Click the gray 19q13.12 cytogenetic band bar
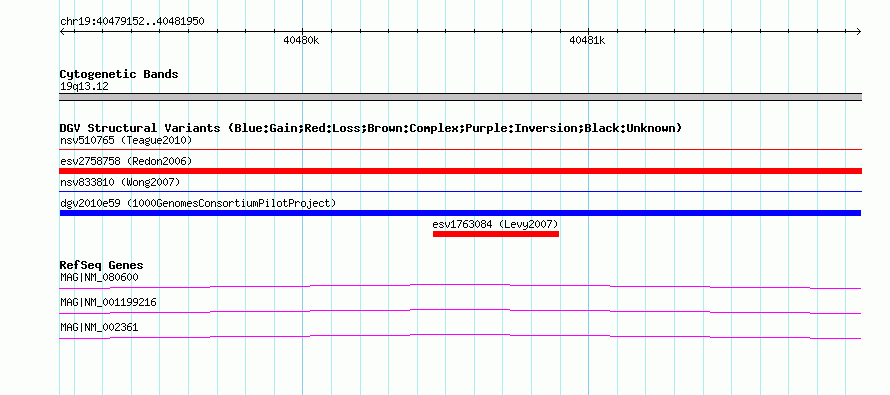The image size is (890, 395). tap(460, 97)
